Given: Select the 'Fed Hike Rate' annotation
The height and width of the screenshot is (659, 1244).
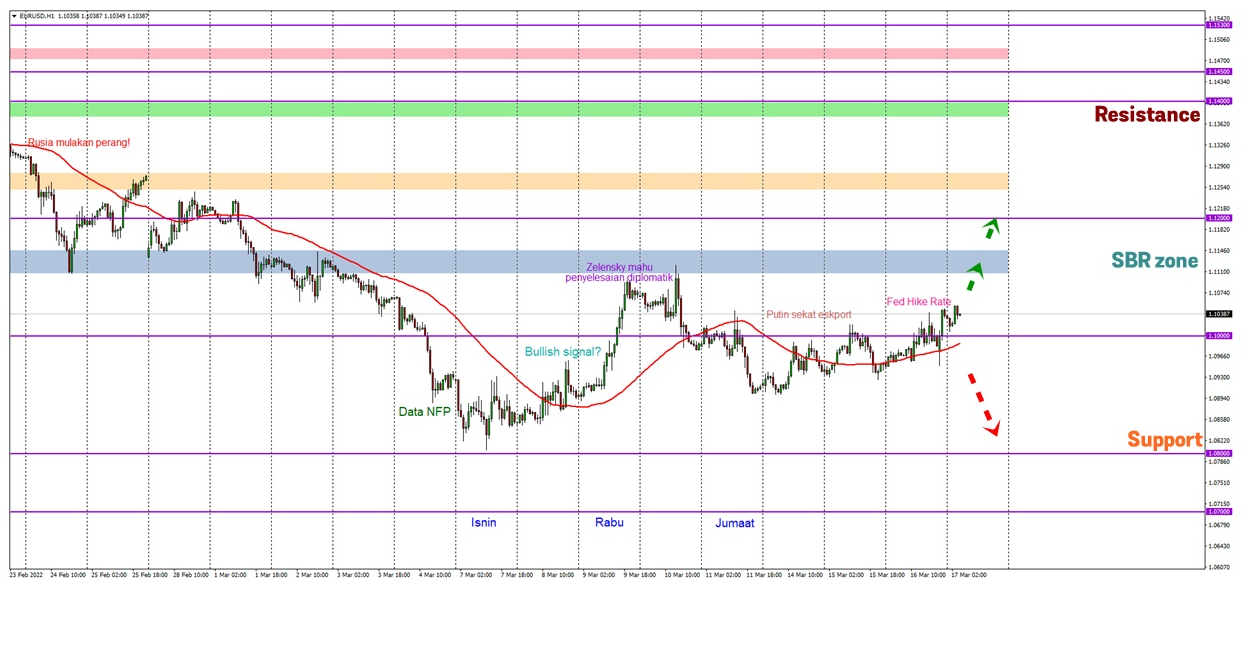Looking at the screenshot, I should (918, 302).
